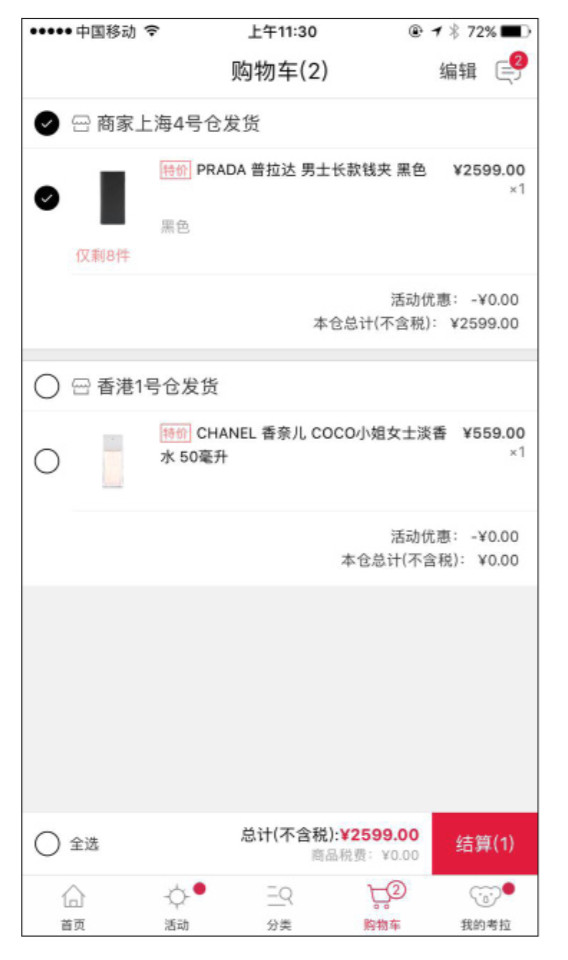
Task: Open the PRADA 男士长款钱夹 product title
Action: [311, 170]
